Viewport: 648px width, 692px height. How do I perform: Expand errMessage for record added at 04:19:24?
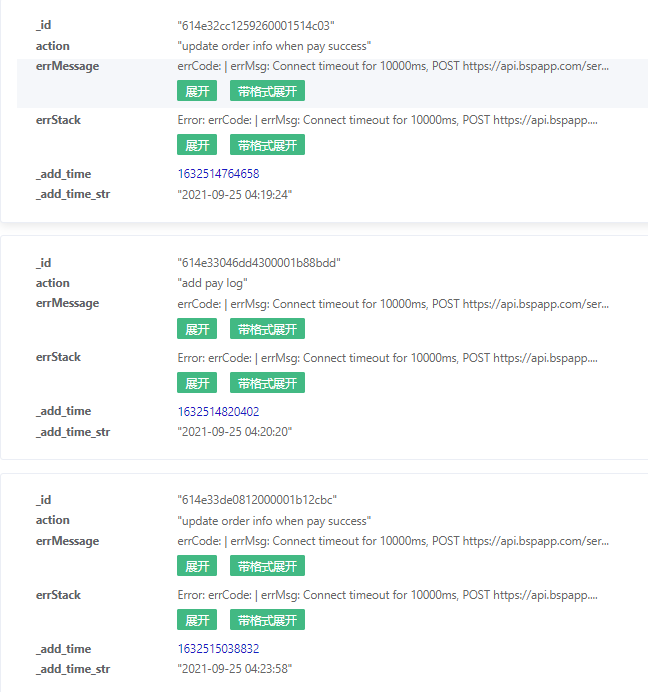pos(197,91)
